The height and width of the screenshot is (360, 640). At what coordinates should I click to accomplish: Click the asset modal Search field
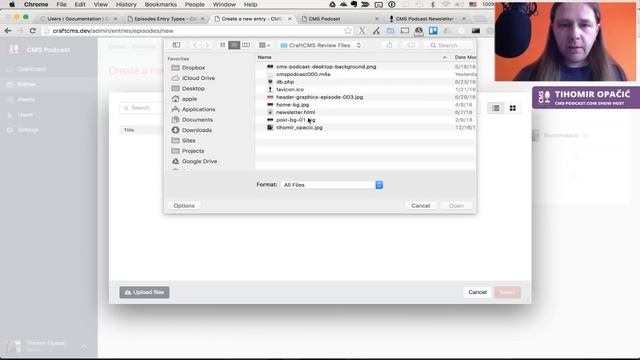click(x=141, y=108)
